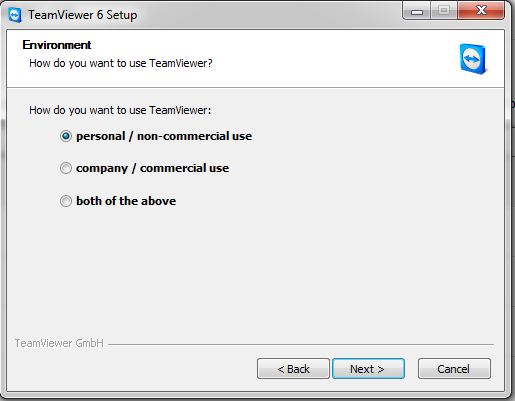This screenshot has width=515, height=401.
Task: Click the usage prompt label above the radio options
Action: (x=120, y=110)
